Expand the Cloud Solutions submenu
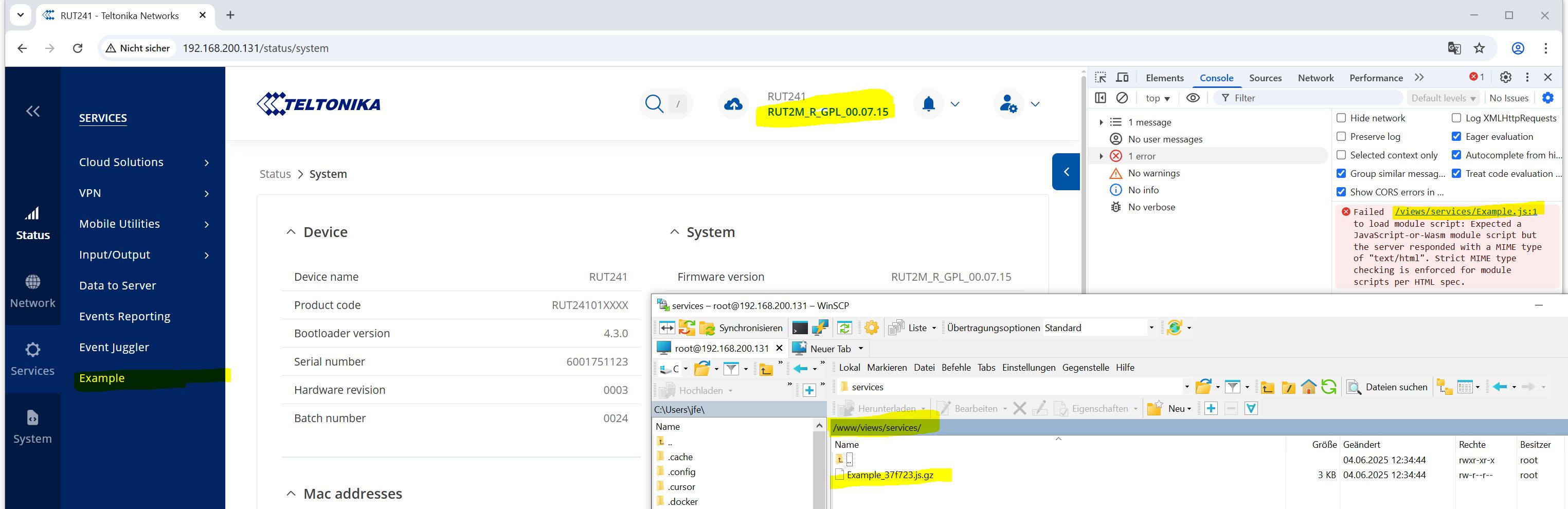The height and width of the screenshot is (509, 1568). click(206, 162)
